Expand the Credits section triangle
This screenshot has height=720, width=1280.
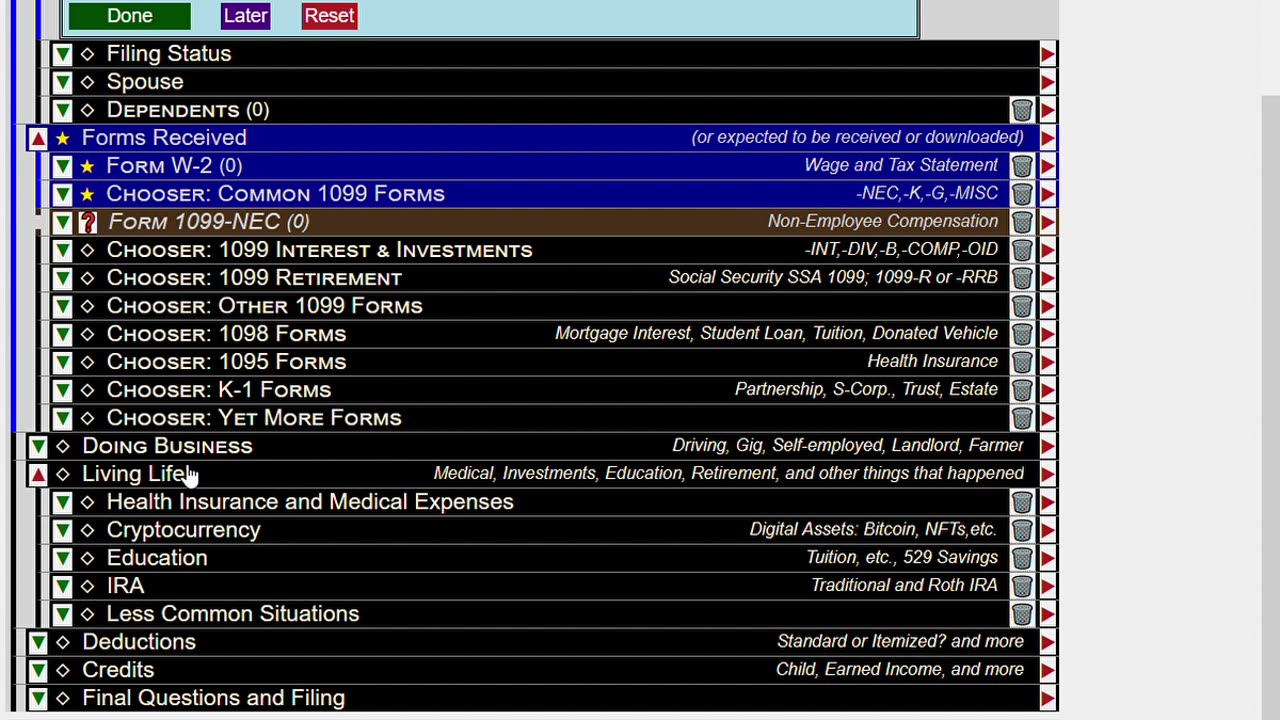coord(37,670)
